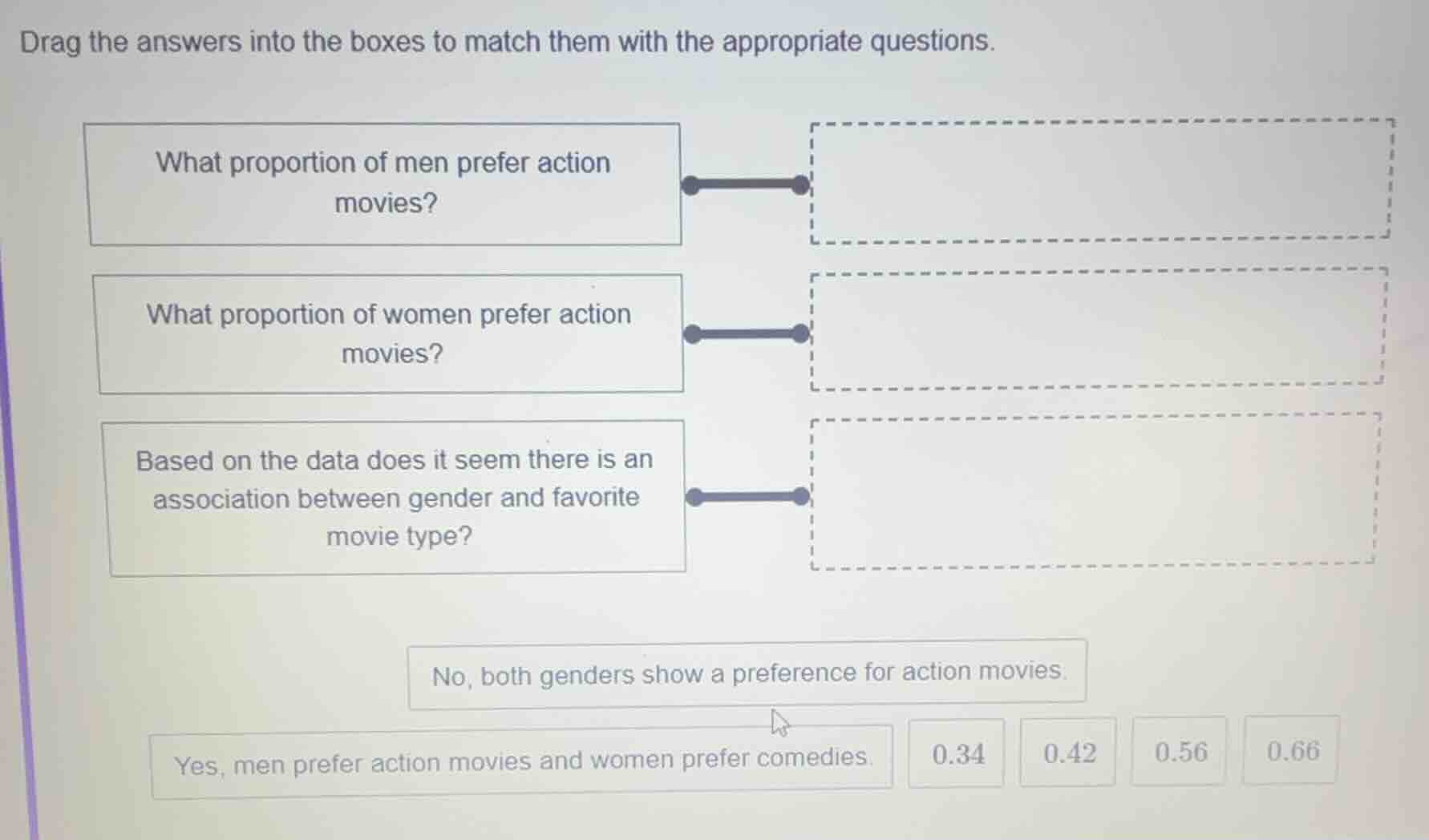Click the gender and movie type association question box
Viewport: 1429px width, 840px height.
point(393,497)
